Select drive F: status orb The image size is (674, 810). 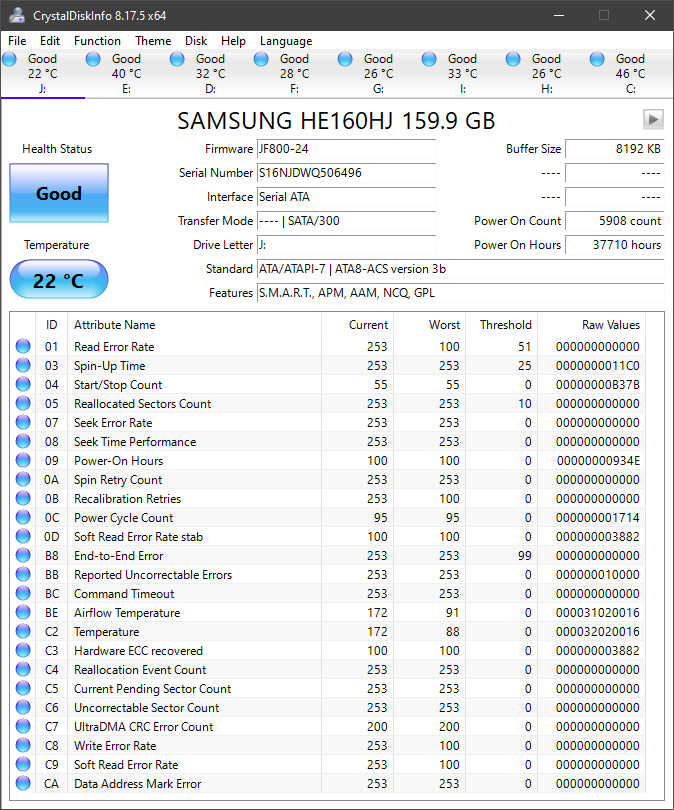261,59
